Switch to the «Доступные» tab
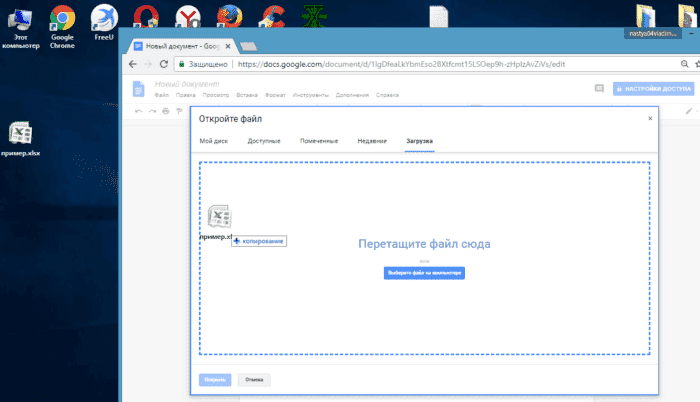Image resolution: width=700 pixels, height=402 pixels. 264,142
